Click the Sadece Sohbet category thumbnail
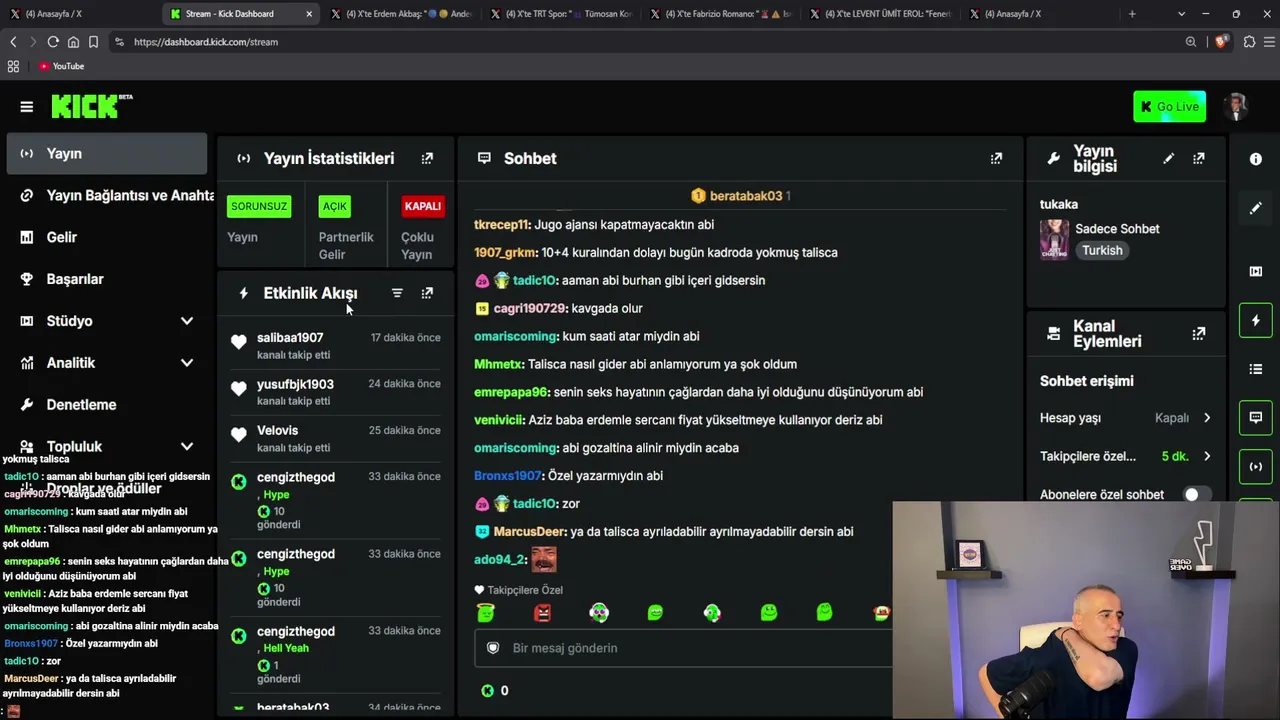1280x720 pixels. (x=1054, y=239)
